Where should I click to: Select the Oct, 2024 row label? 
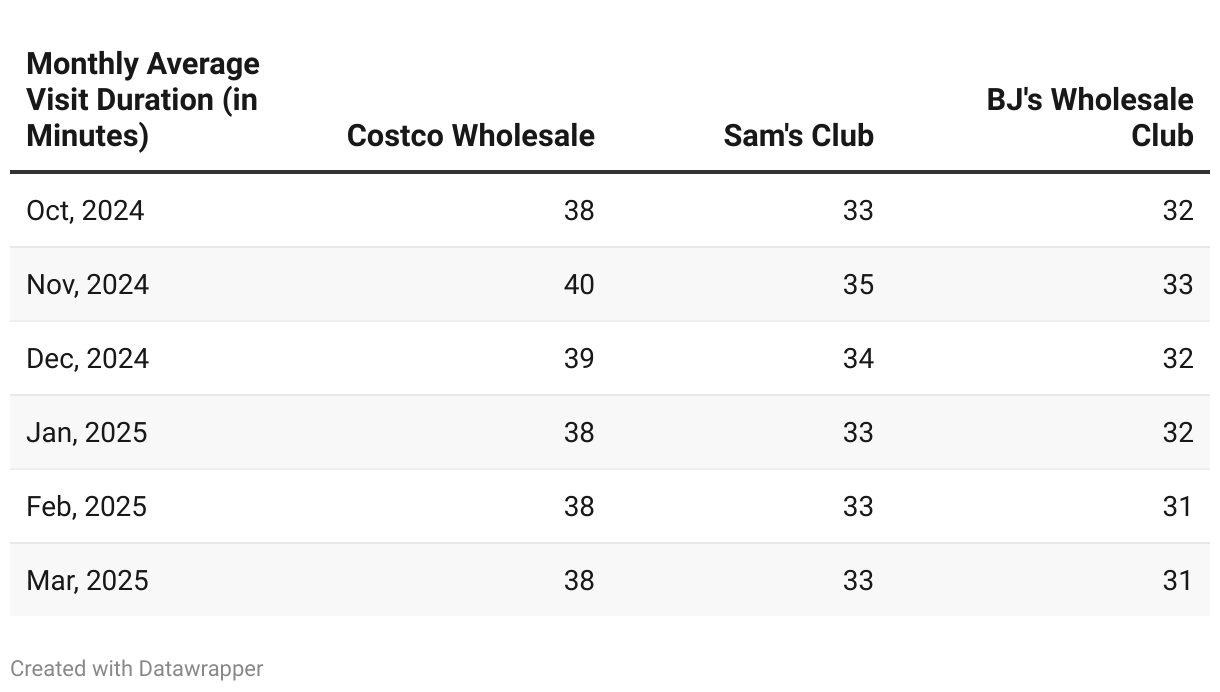click(85, 210)
